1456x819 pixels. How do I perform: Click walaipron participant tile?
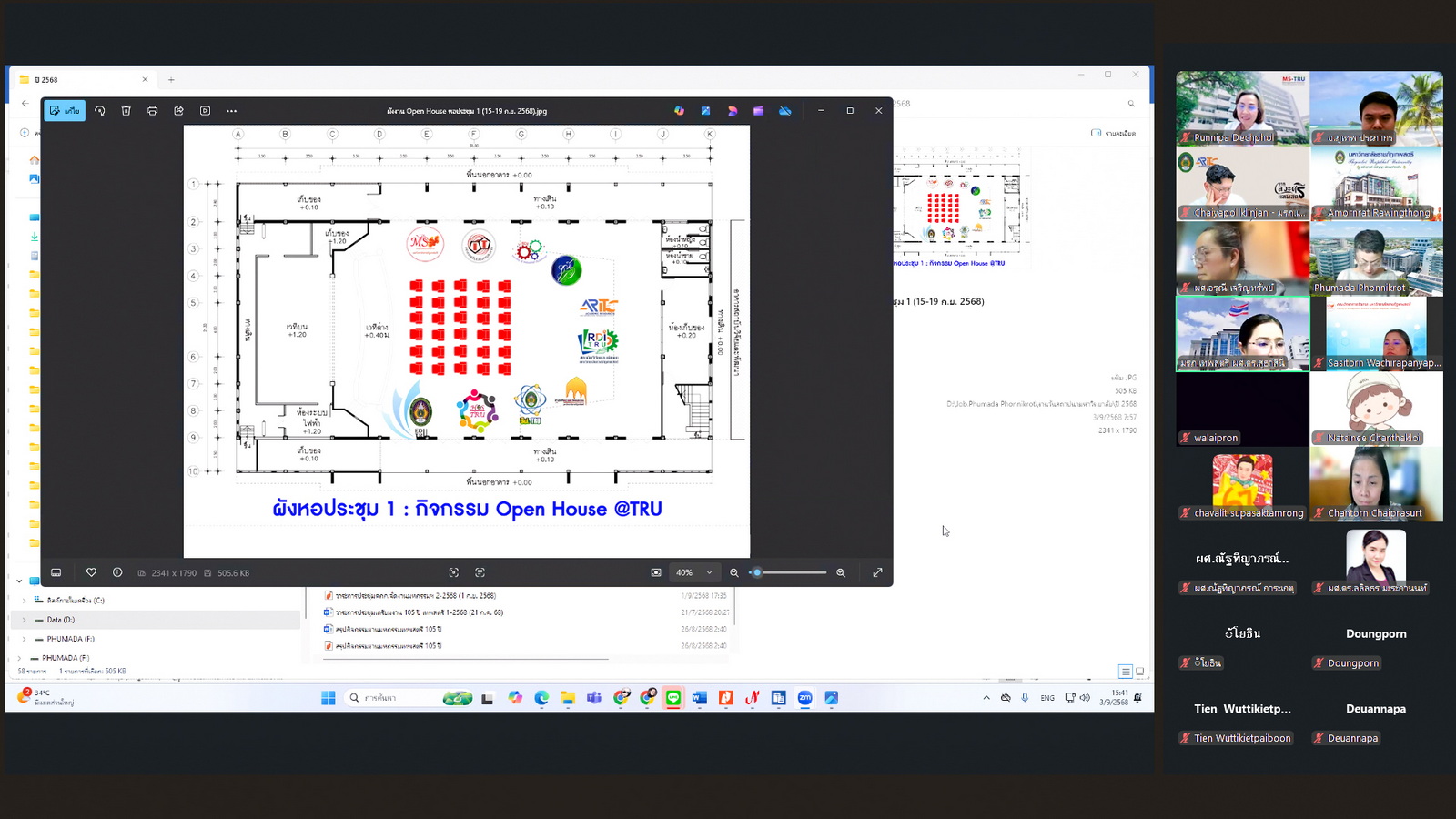tap(1242, 409)
